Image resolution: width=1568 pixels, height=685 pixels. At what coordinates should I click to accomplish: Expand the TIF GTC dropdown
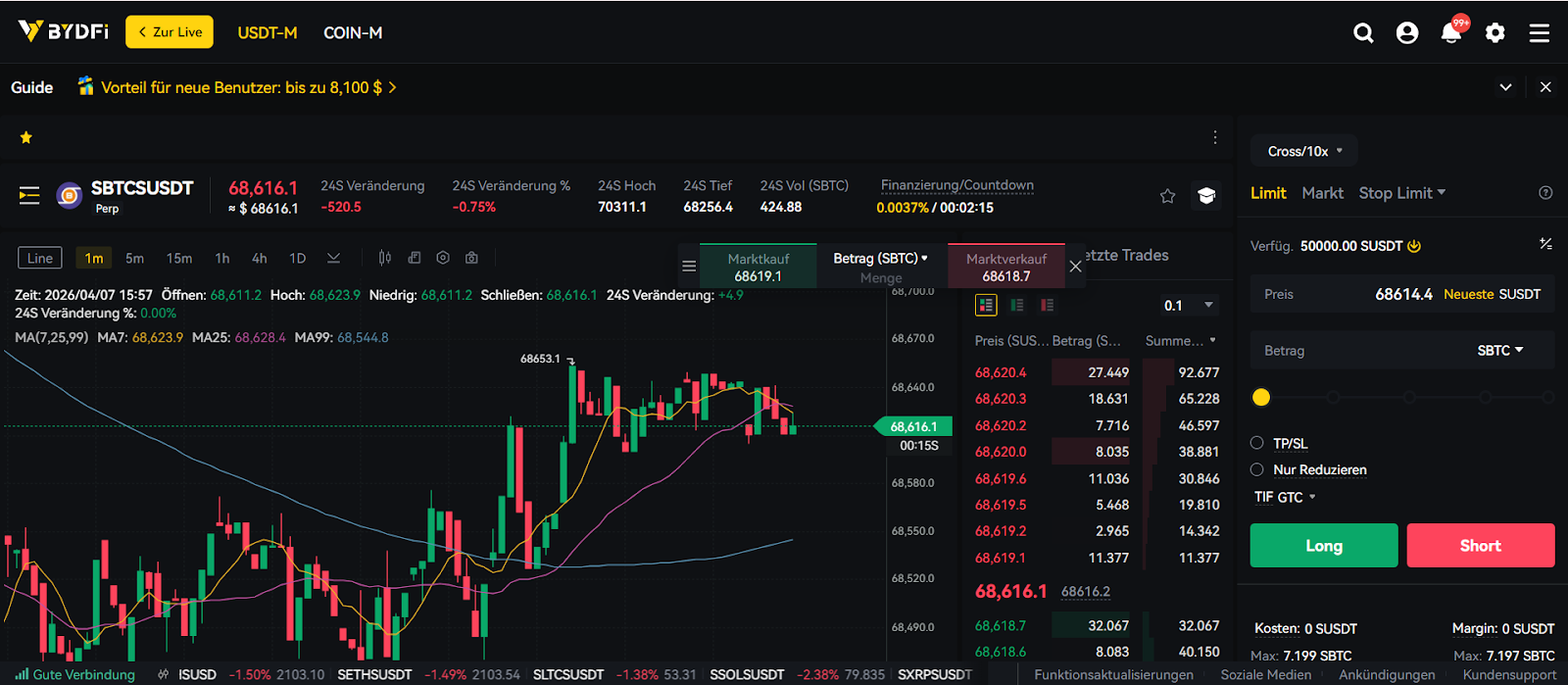pos(1285,497)
